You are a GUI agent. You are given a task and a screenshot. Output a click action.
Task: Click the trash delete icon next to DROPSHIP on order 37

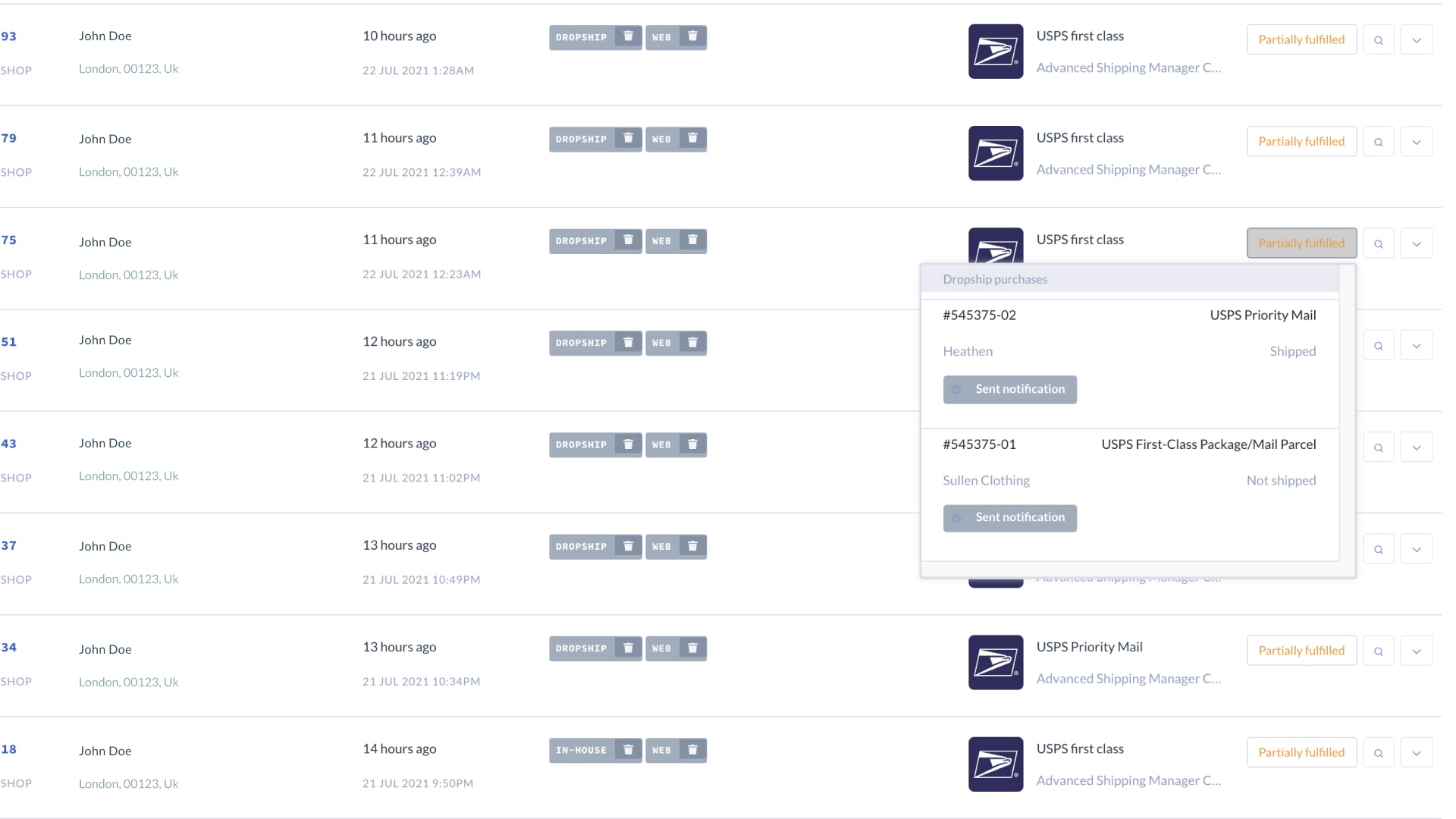pyautogui.click(x=628, y=546)
